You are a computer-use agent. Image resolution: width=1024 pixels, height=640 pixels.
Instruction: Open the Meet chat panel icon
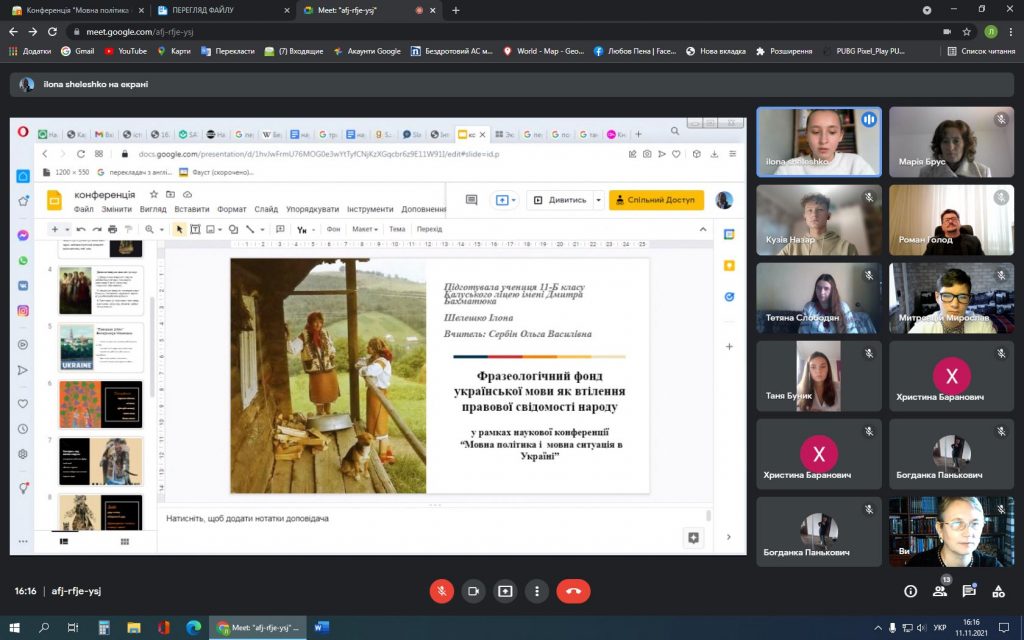coord(969,591)
